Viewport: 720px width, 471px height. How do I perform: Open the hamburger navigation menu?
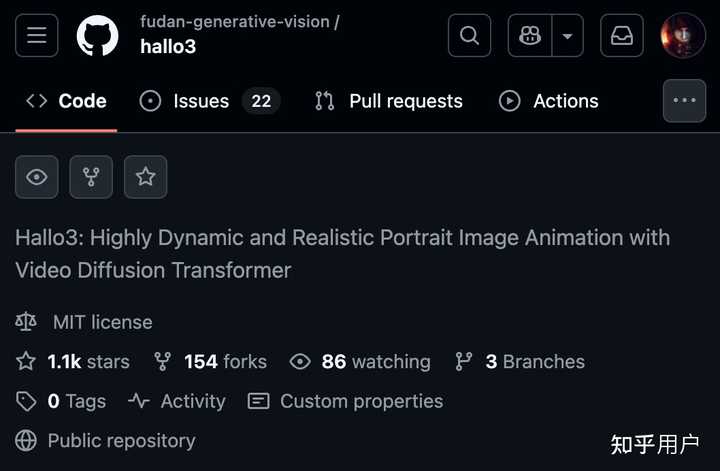pyautogui.click(x=37, y=36)
